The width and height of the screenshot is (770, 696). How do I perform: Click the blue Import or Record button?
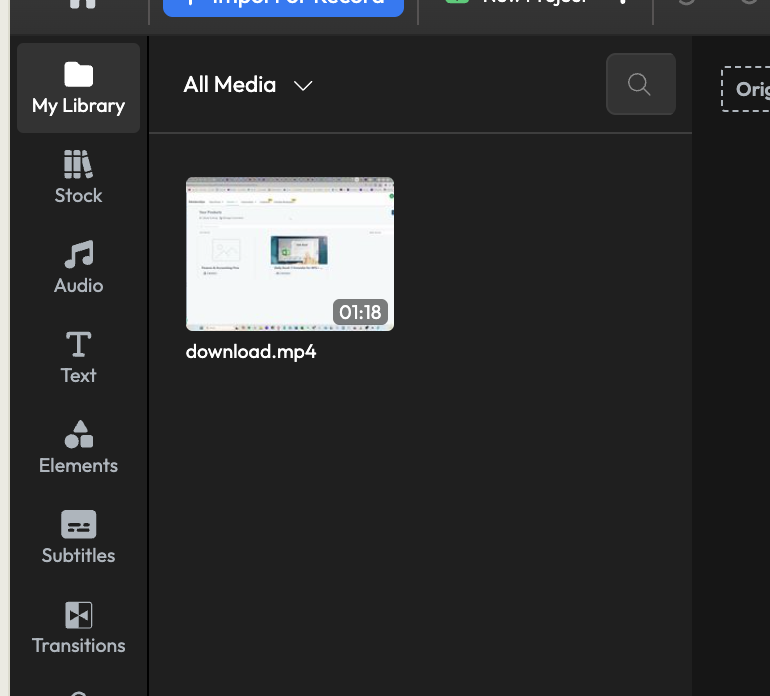pyautogui.click(x=283, y=3)
